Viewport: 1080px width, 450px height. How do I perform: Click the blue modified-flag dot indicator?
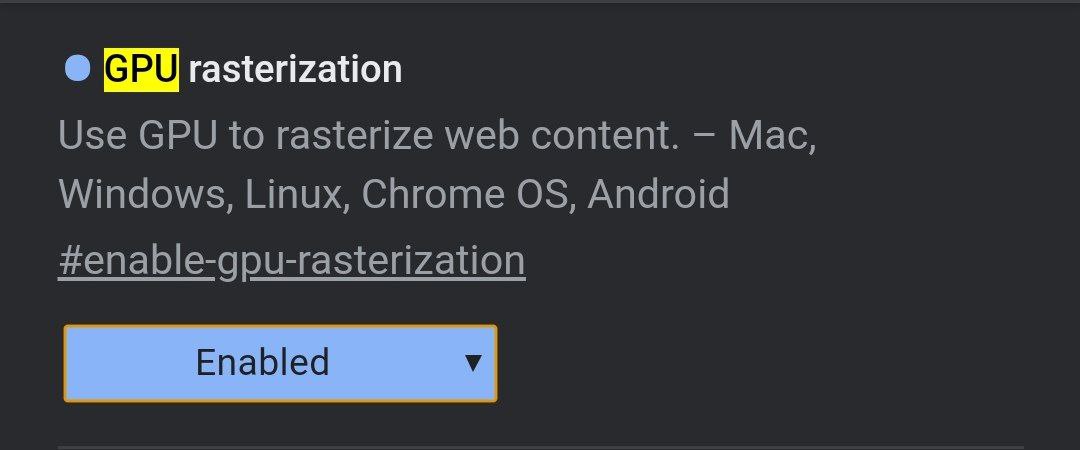77,69
